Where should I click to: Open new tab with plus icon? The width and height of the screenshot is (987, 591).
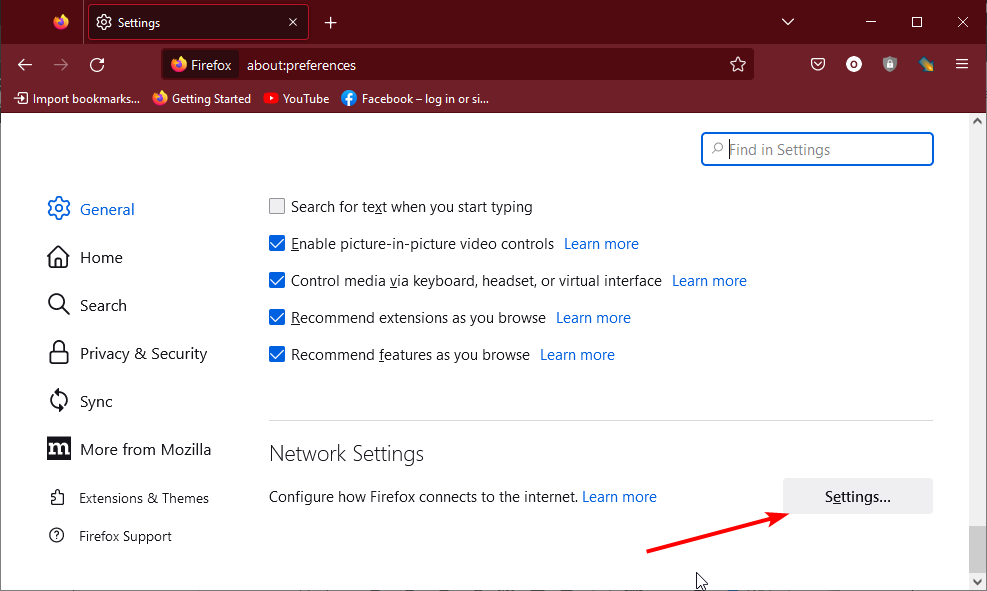[x=331, y=23]
